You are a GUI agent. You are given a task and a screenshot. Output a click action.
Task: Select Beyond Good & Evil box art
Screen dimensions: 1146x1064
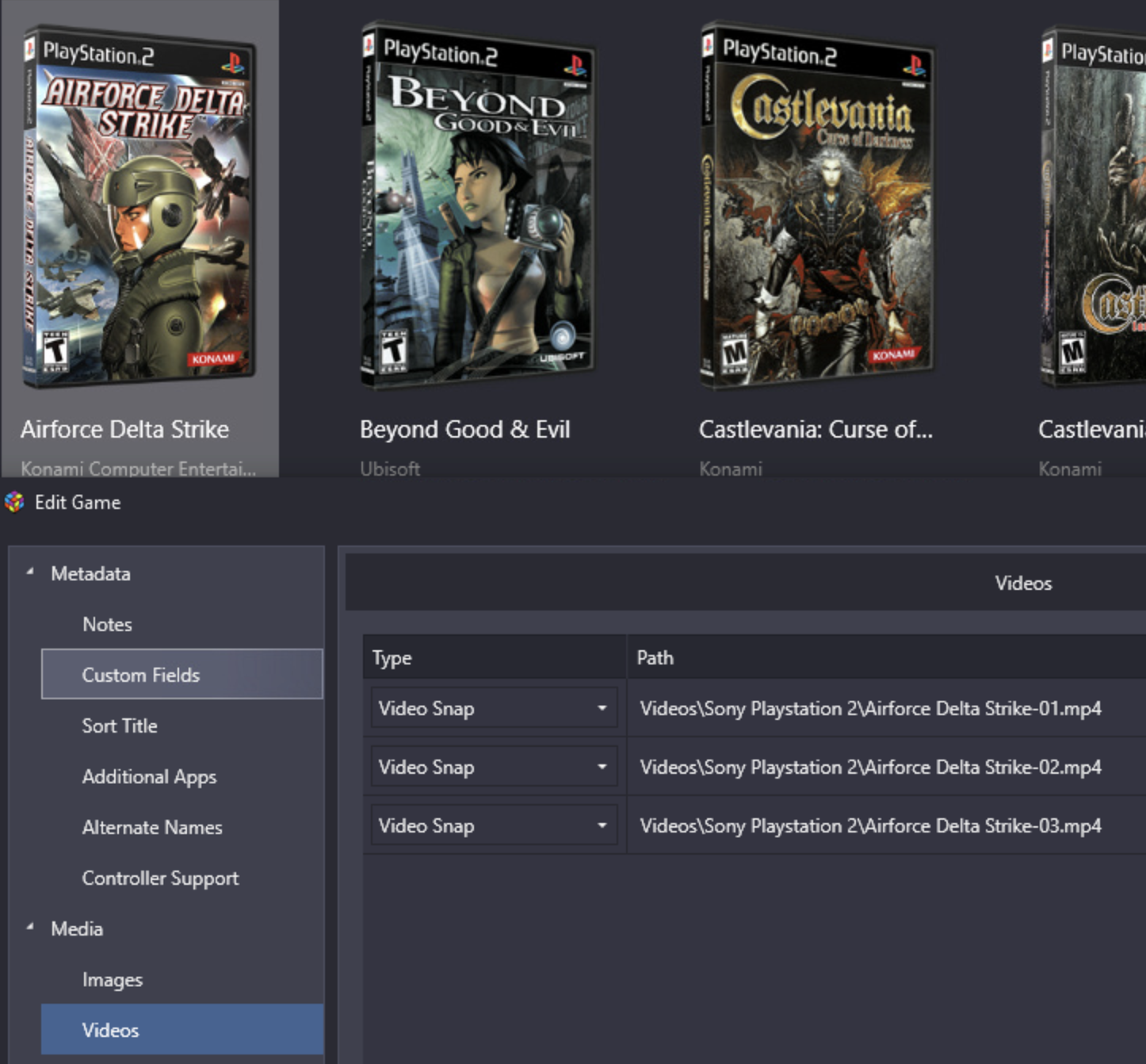[x=477, y=206]
